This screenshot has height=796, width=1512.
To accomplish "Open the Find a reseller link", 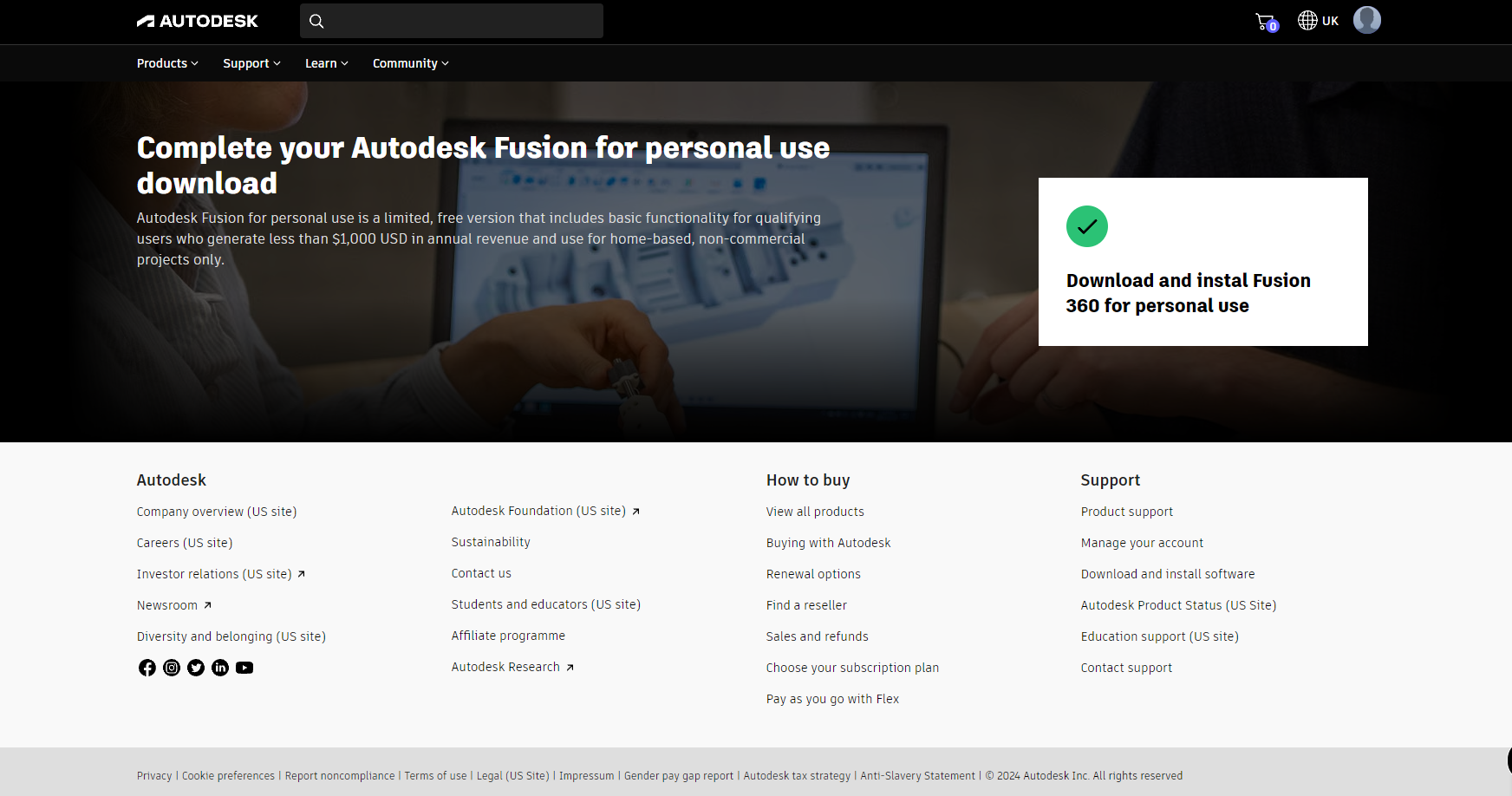I will point(806,605).
